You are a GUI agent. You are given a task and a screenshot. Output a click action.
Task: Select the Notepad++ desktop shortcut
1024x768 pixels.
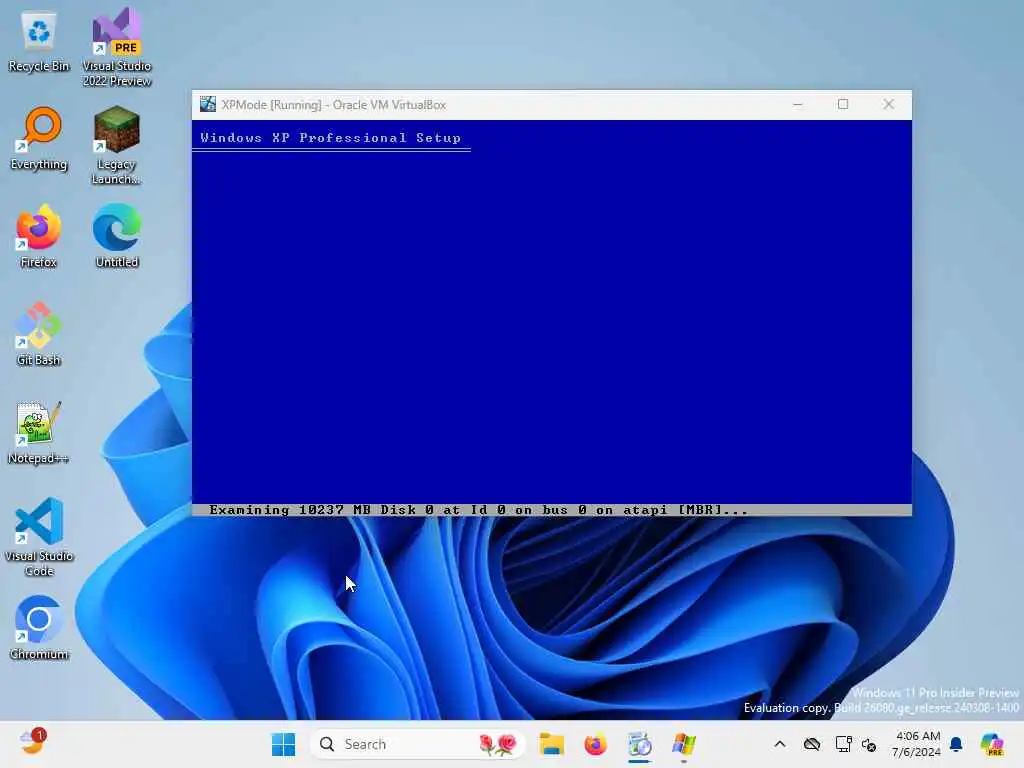point(39,432)
